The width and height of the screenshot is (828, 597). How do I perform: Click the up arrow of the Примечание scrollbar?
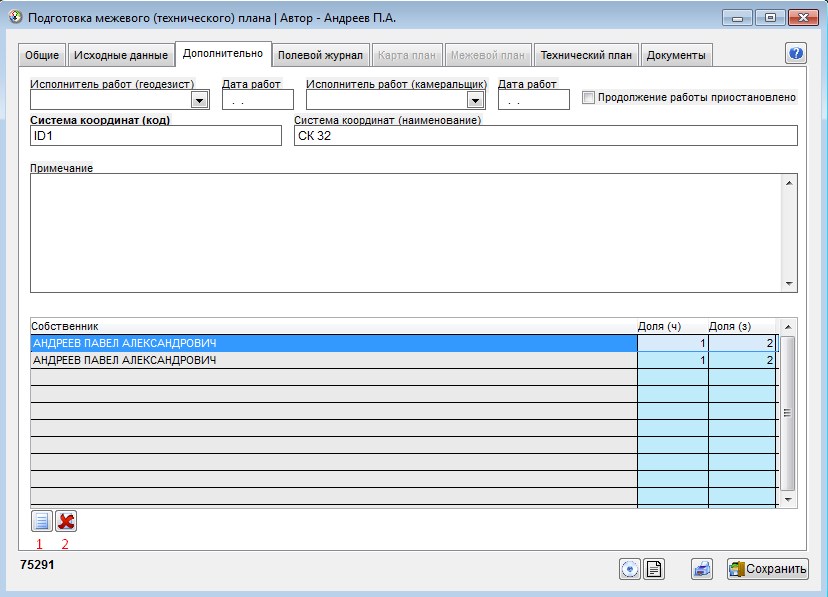789,183
